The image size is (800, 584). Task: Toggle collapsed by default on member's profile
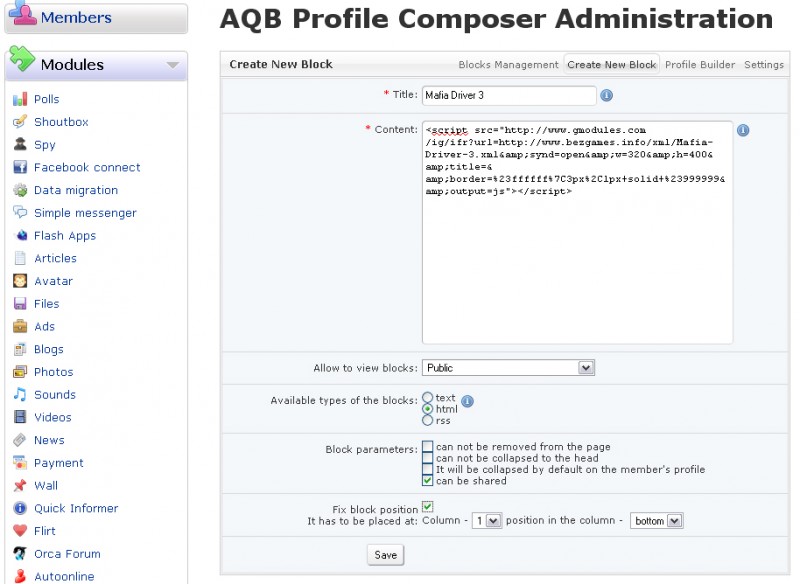(x=428, y=469)
